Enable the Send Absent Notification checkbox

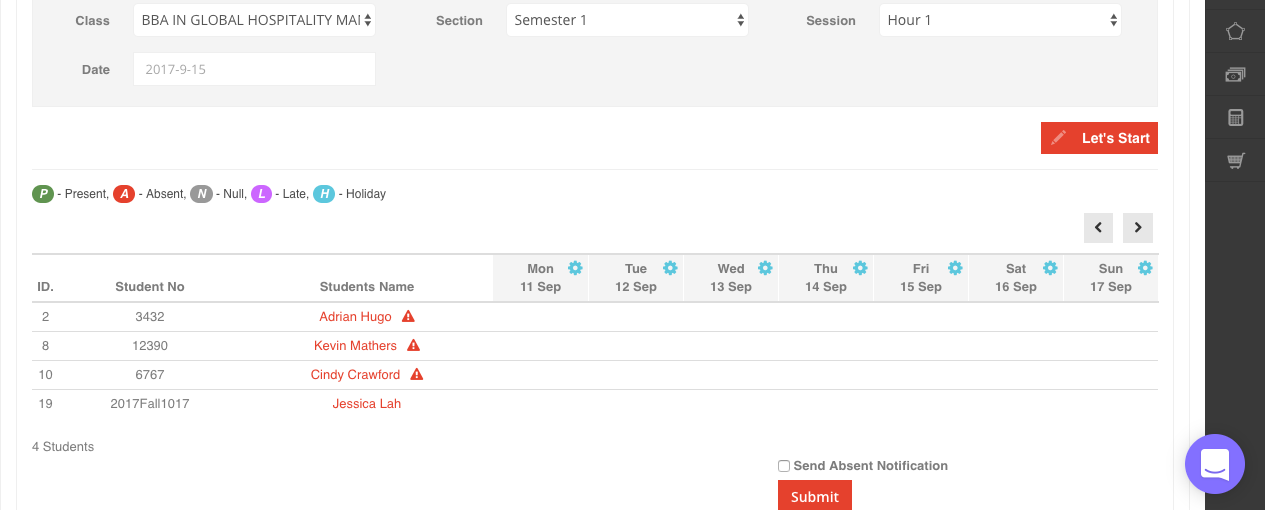click(x=784, y=466)
